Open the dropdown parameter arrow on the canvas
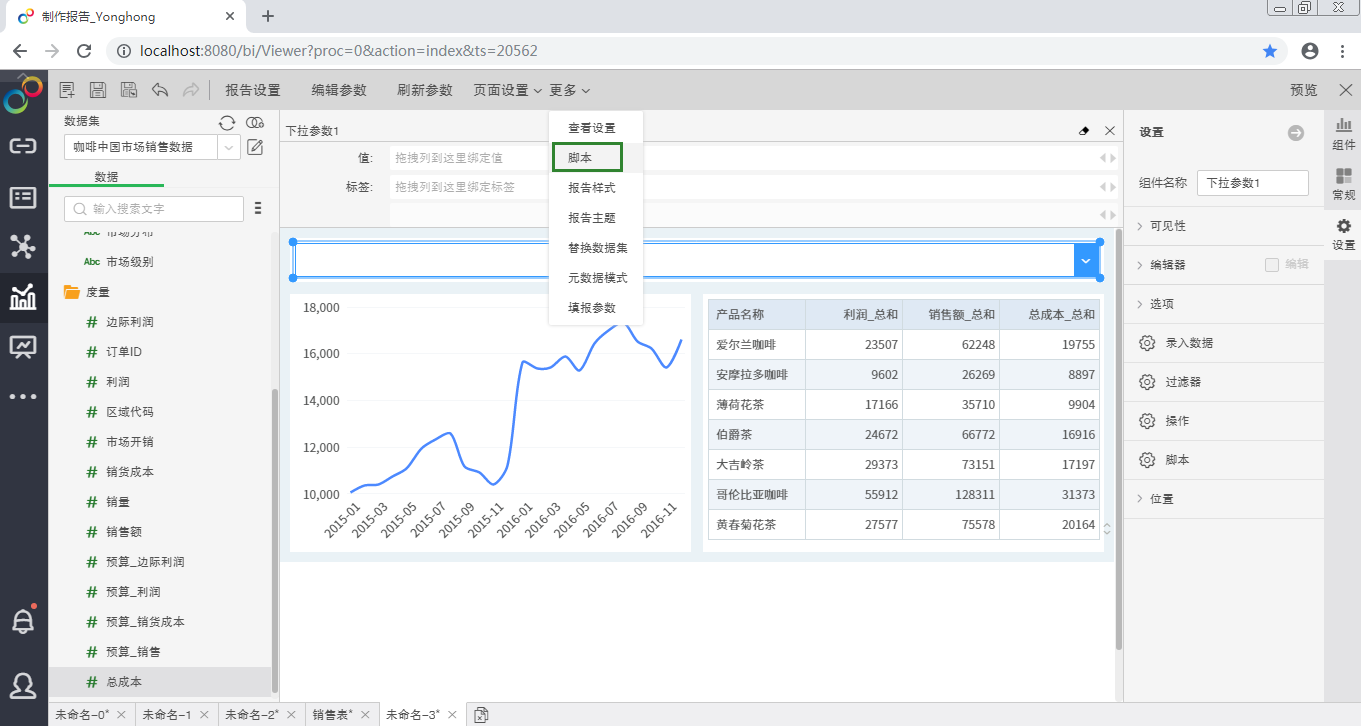 1086,261
